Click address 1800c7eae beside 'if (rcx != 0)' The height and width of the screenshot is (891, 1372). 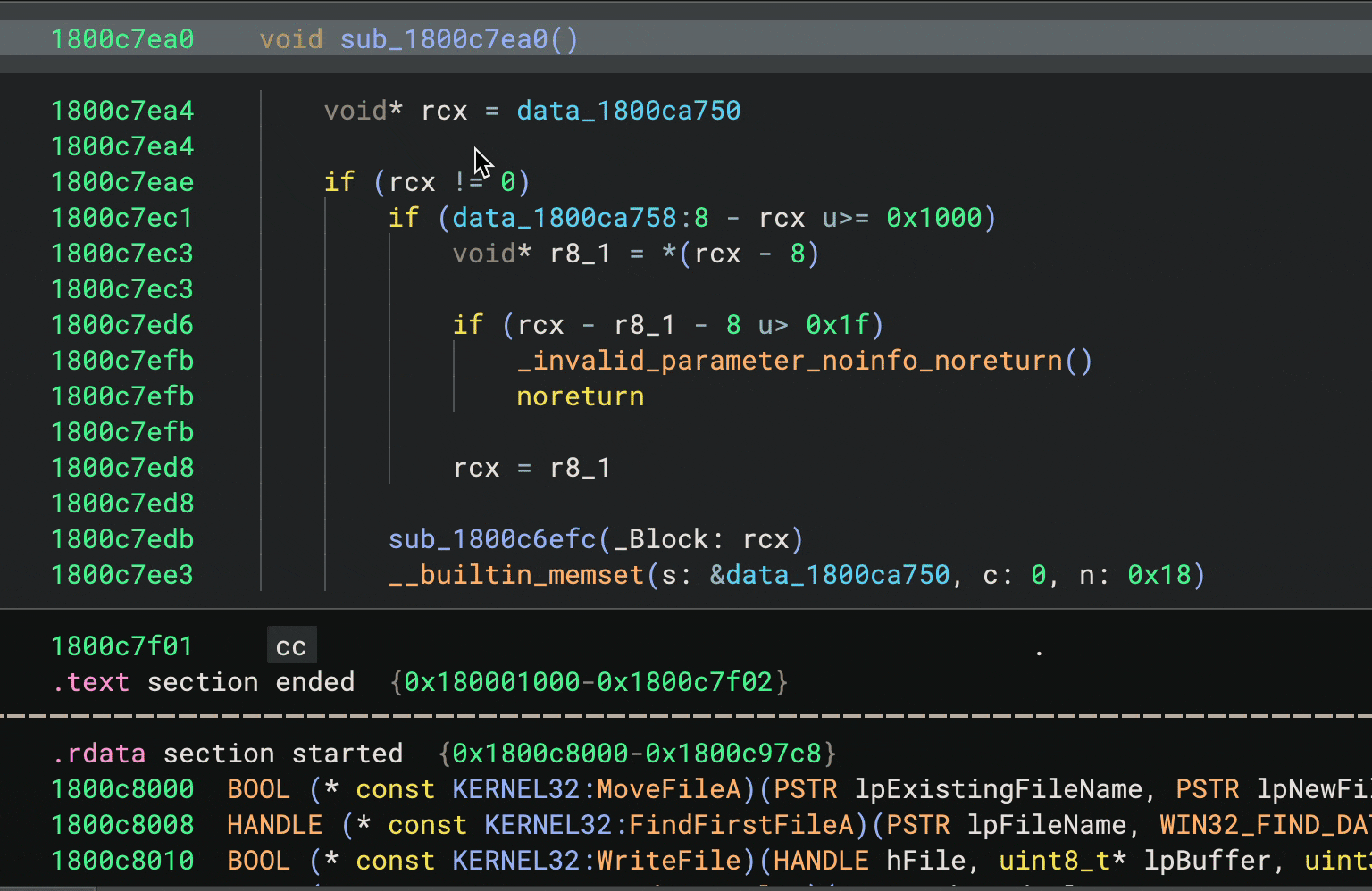(x=122, y=182)
